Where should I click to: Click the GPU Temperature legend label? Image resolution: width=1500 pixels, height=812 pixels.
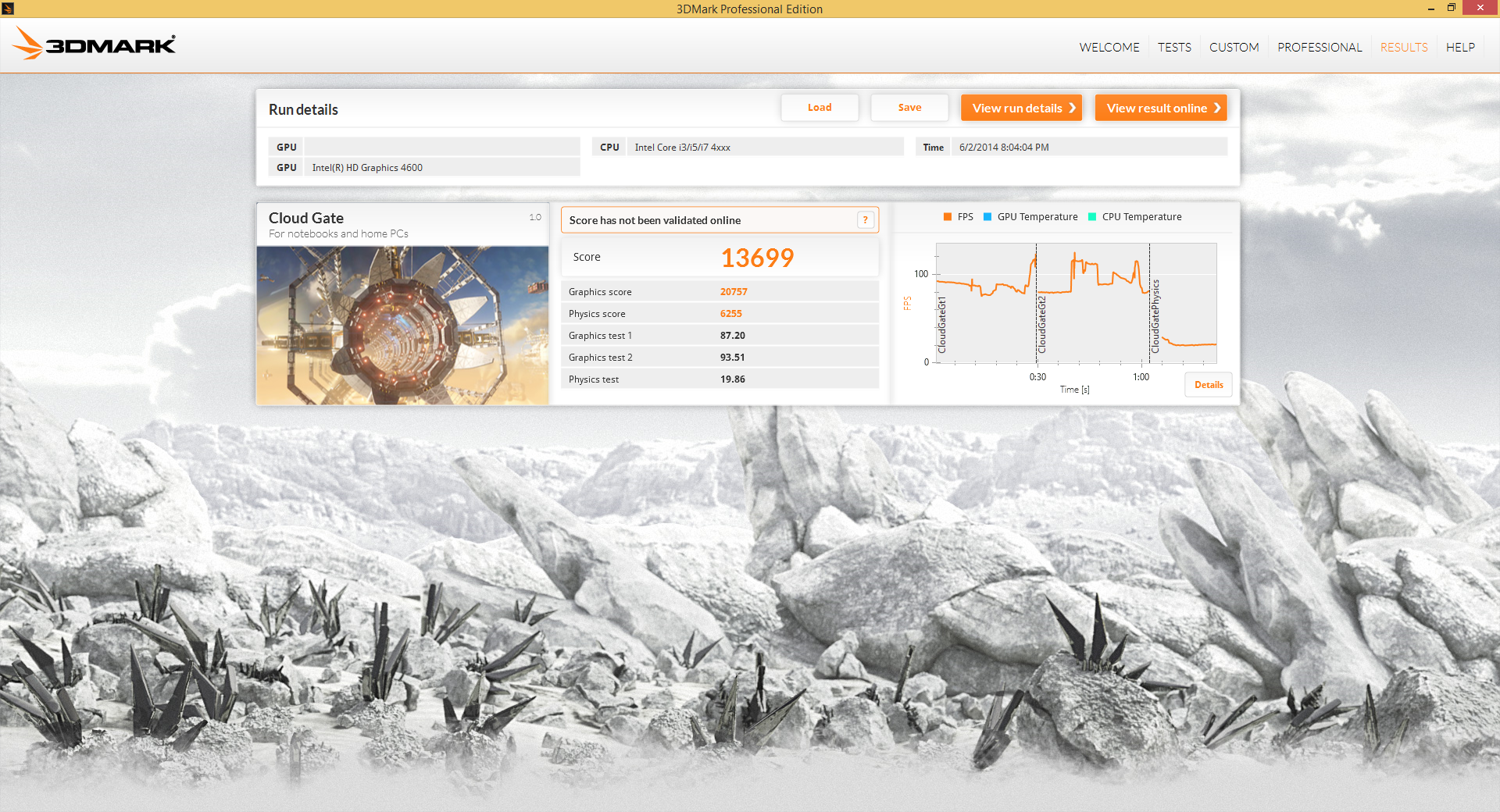point(1037,217)
